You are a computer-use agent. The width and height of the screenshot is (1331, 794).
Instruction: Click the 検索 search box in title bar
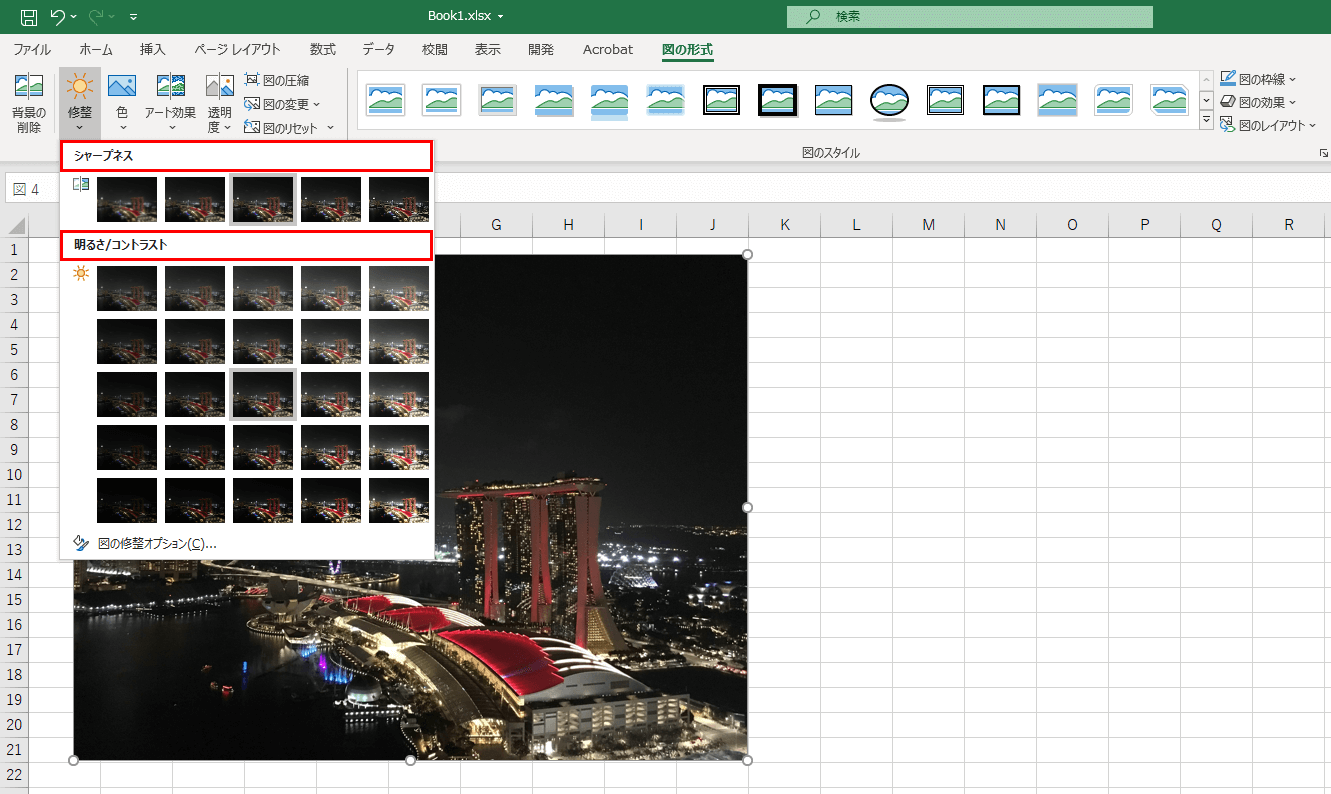tap(969, 17)
